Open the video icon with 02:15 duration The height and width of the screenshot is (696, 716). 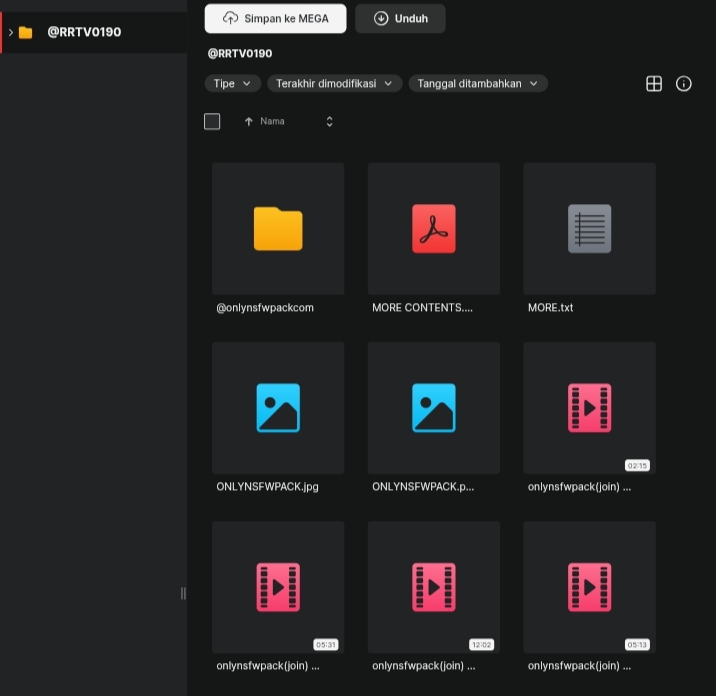tap(590, 408)
